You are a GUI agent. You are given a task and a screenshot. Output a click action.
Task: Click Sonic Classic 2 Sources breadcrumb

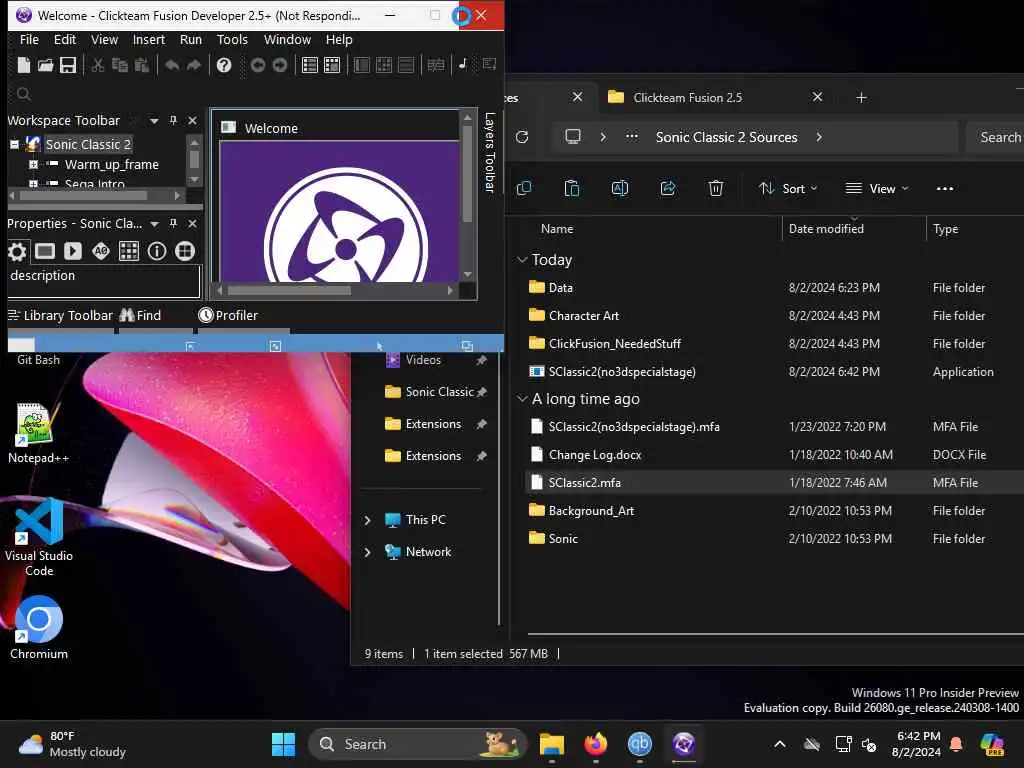click(x=726, y=137)
